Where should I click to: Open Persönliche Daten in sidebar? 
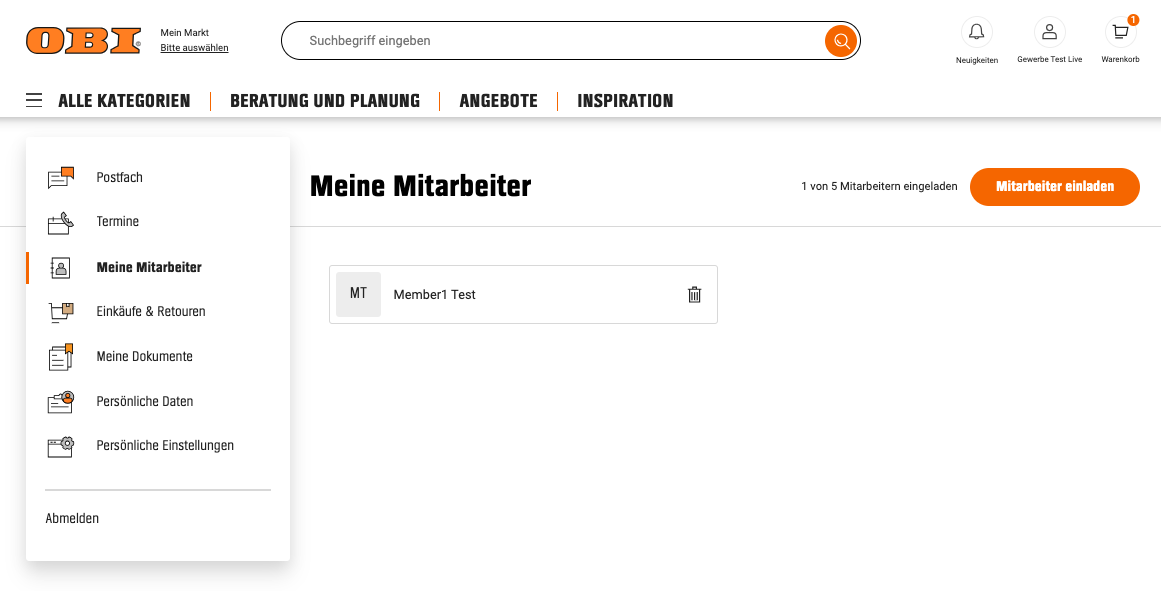point(144,402)
